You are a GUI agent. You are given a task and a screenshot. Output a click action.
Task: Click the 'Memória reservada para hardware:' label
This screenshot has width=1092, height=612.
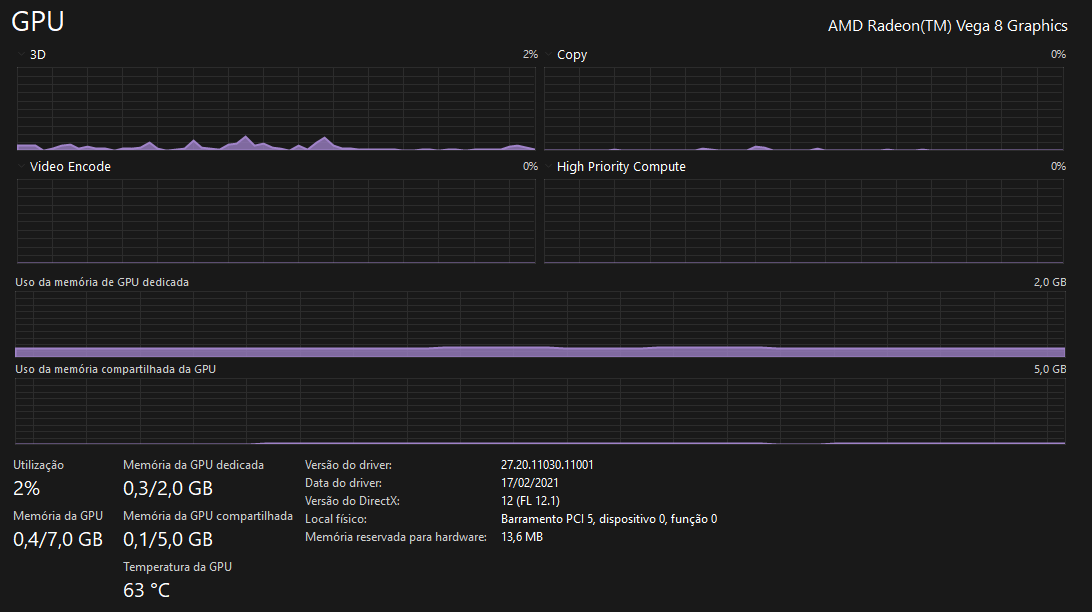coord(396,537)
